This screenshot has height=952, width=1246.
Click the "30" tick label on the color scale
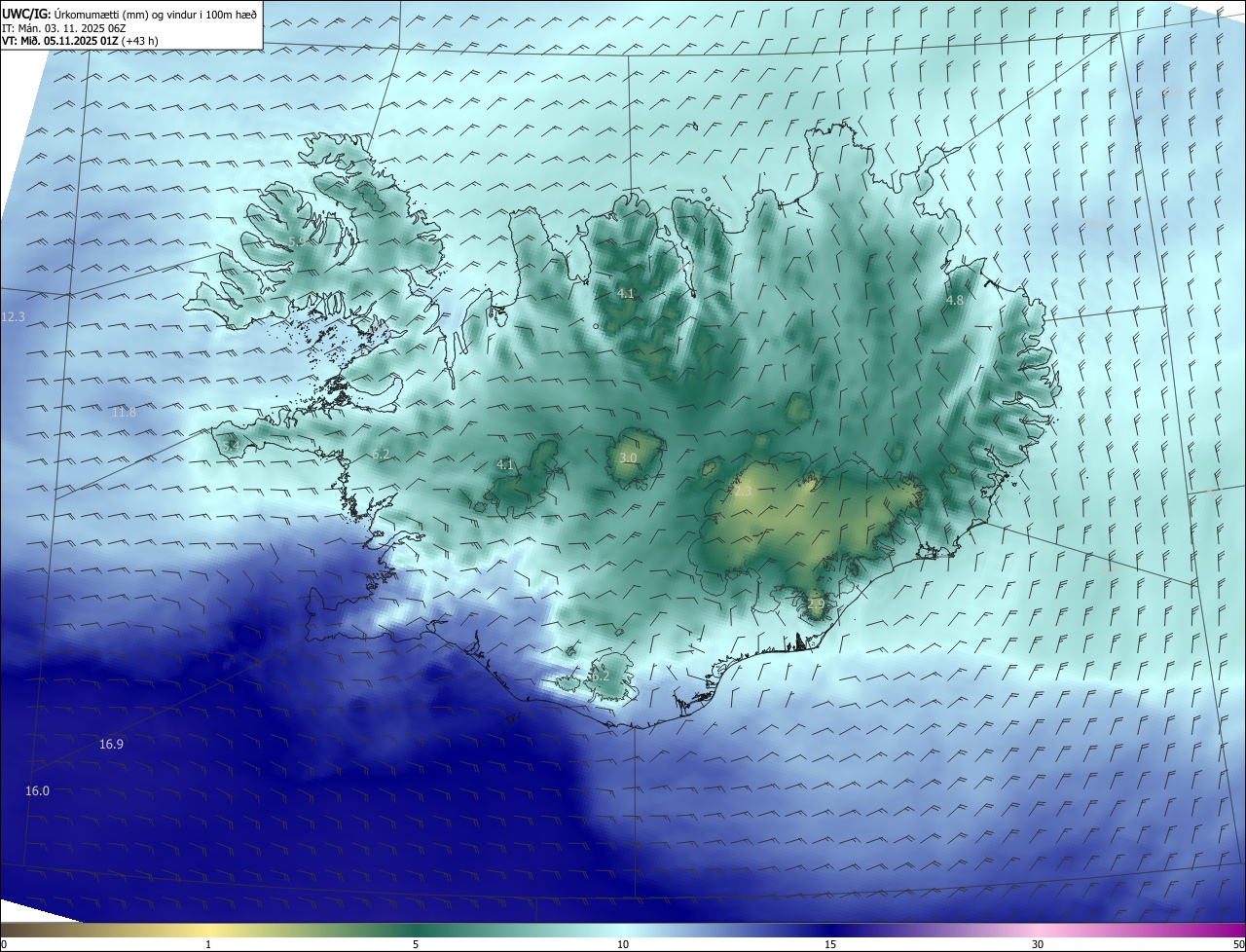[1038, 945]
